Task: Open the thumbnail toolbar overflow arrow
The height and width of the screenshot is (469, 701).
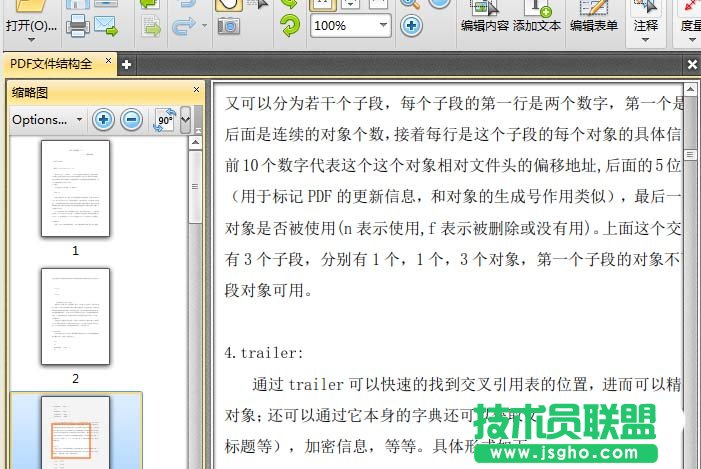Action: (x=186, y=120)
